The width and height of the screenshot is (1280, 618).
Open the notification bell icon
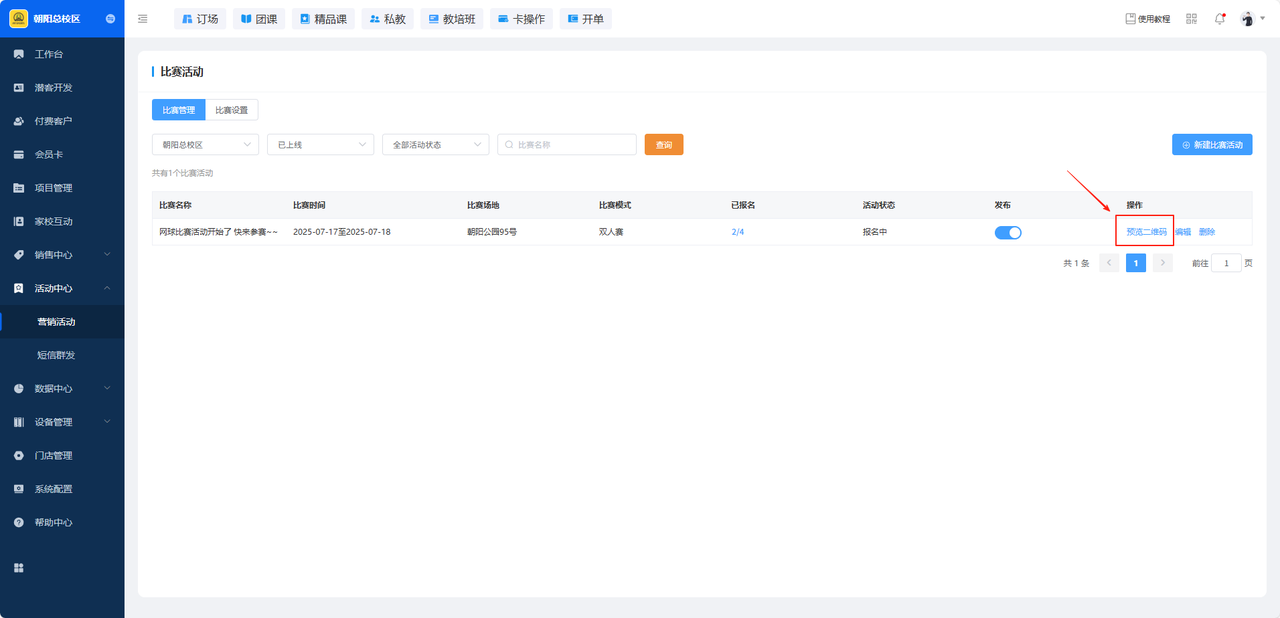point(1219,19)
